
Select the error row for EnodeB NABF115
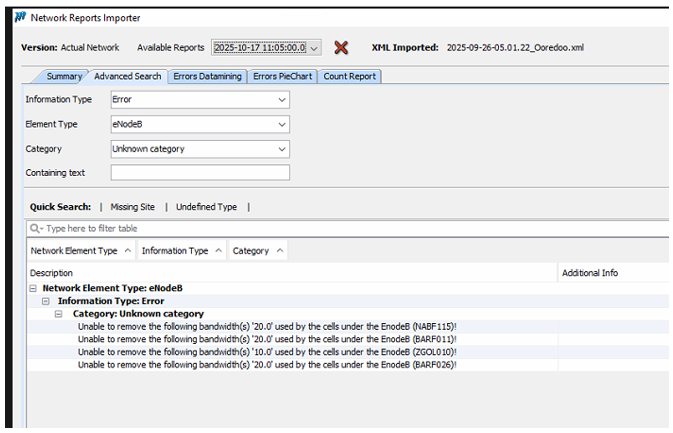267,327
